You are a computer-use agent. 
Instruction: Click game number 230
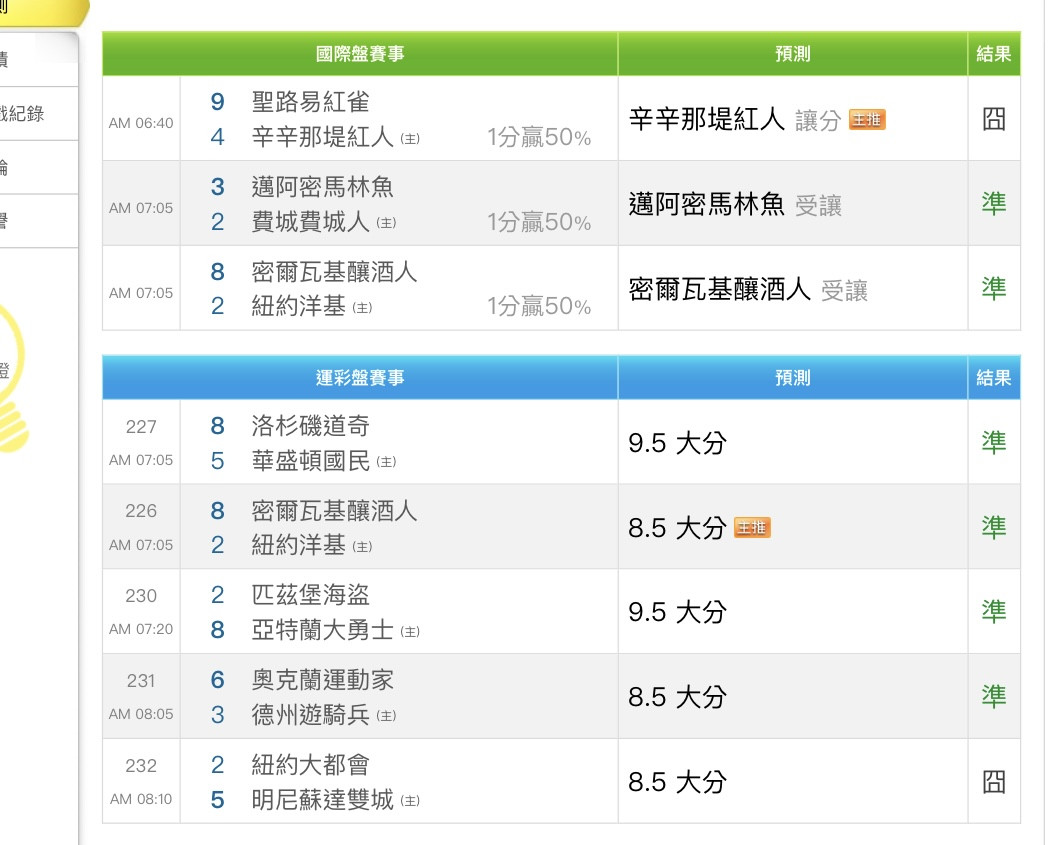[x=141, y=596]
